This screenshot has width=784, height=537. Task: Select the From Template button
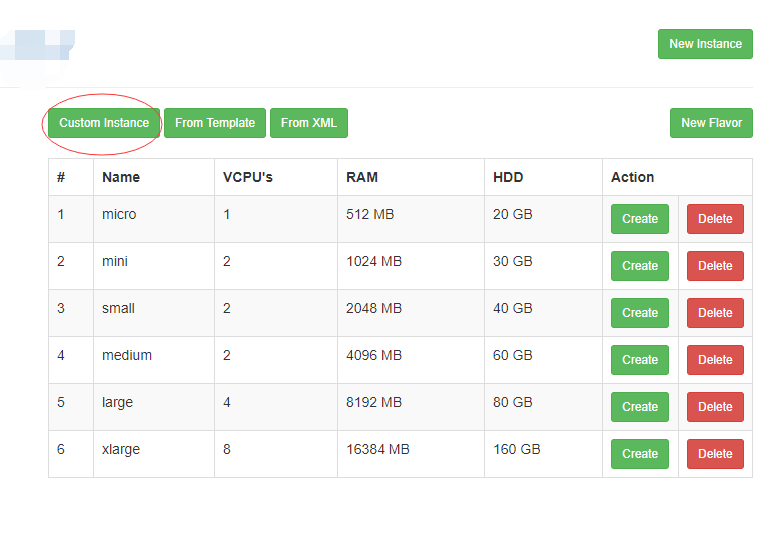[x=215, y=123]
